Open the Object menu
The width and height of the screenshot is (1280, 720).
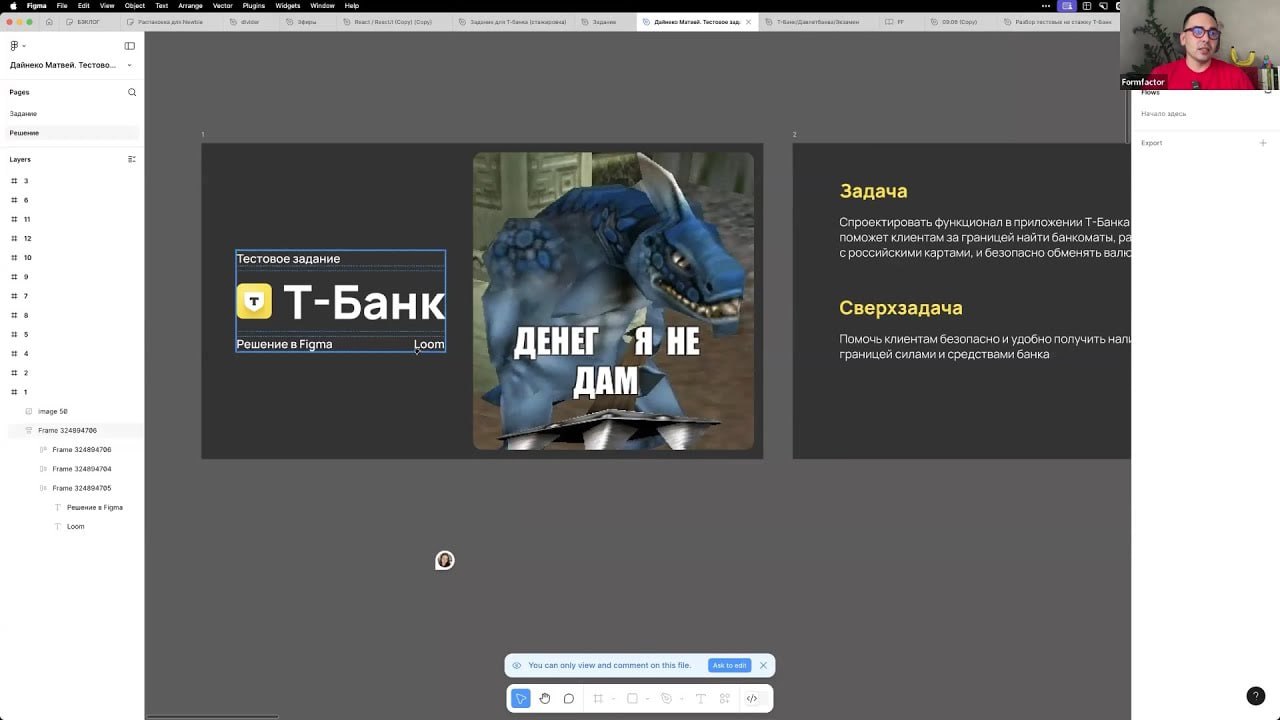[x=135, y=6]
